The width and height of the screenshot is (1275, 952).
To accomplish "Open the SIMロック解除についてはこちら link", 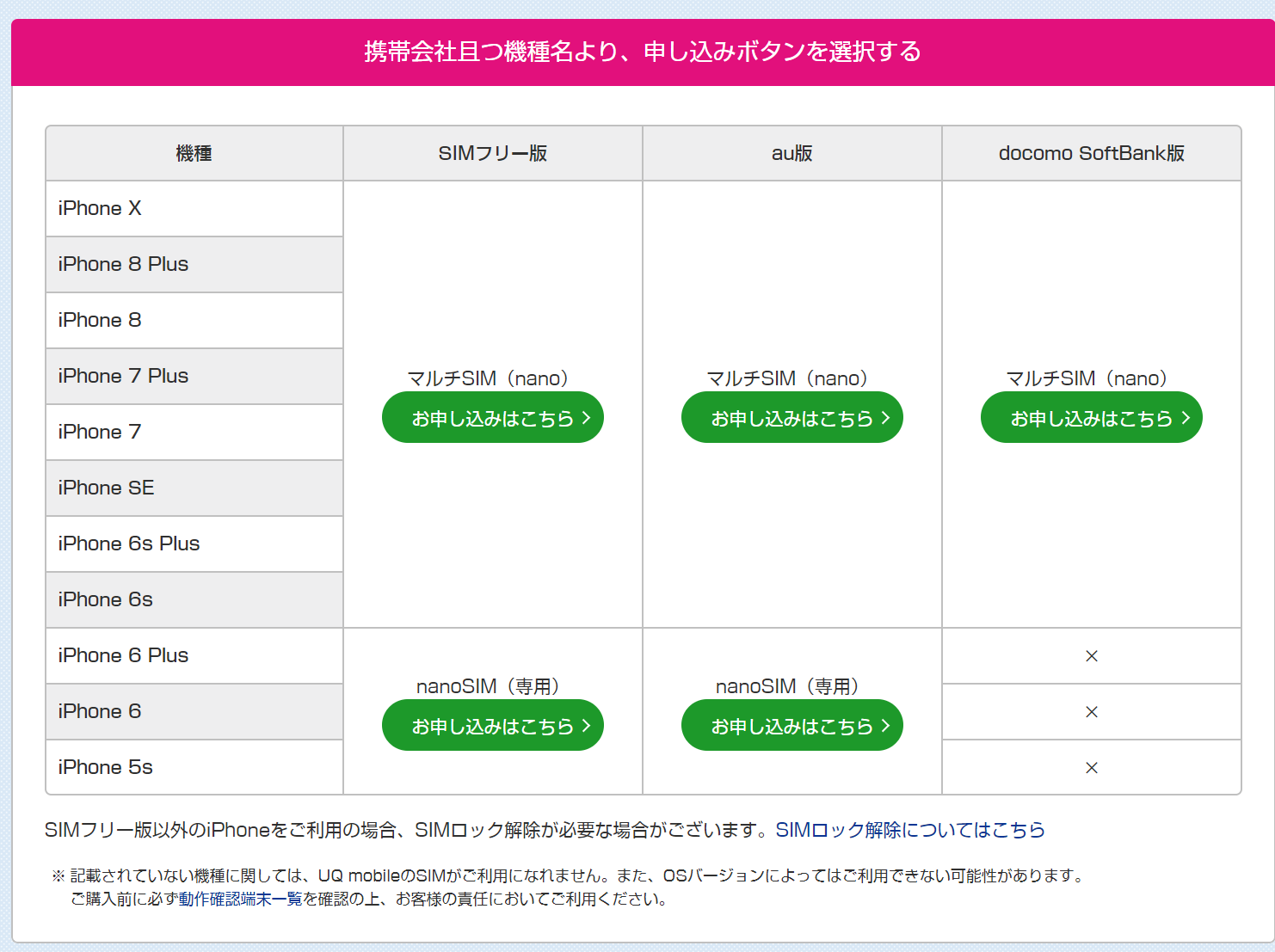I will [x=910, y=830].
